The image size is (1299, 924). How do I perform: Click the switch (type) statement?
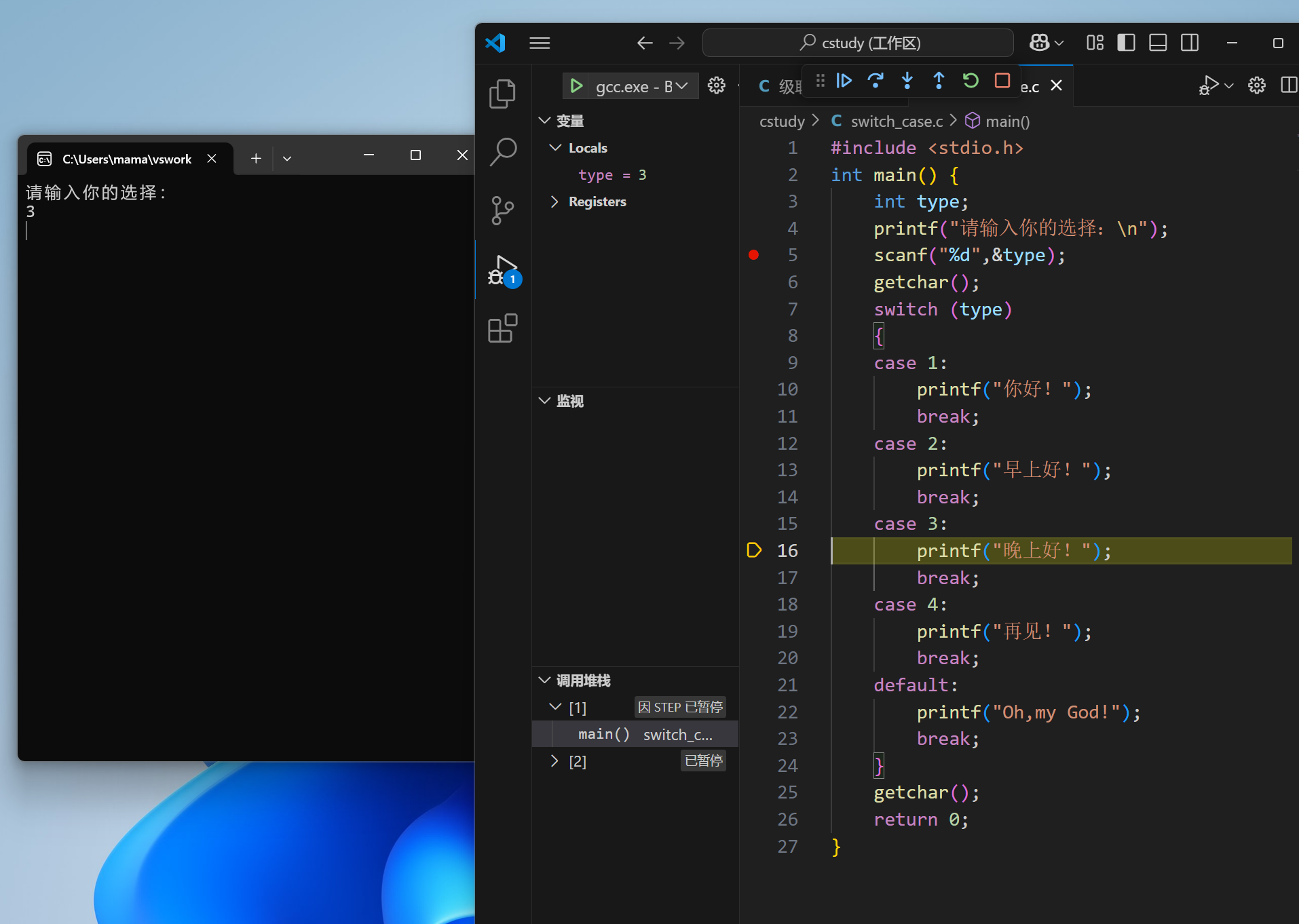pos(943,309)
